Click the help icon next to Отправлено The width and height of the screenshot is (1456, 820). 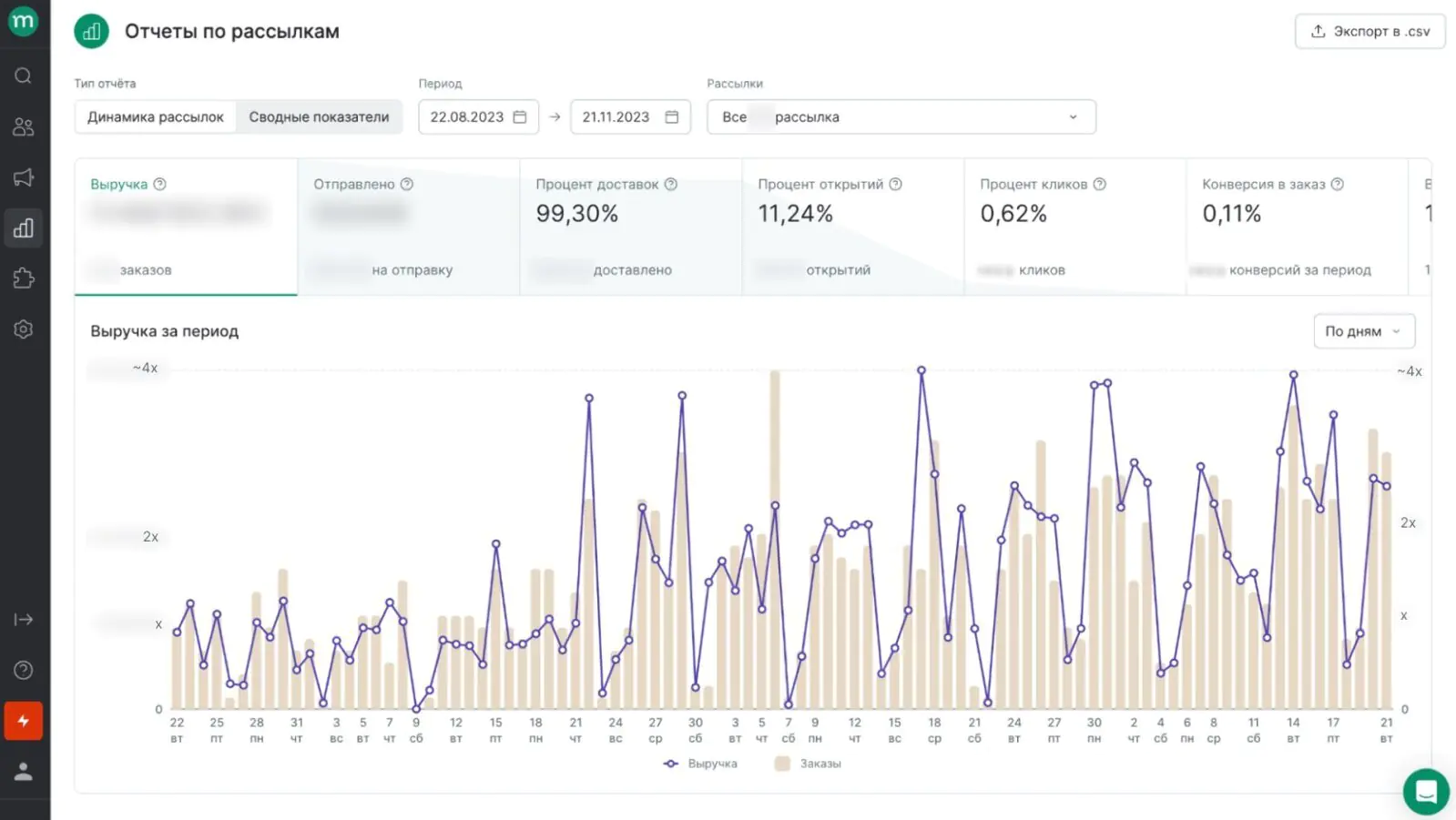[407, 184]
